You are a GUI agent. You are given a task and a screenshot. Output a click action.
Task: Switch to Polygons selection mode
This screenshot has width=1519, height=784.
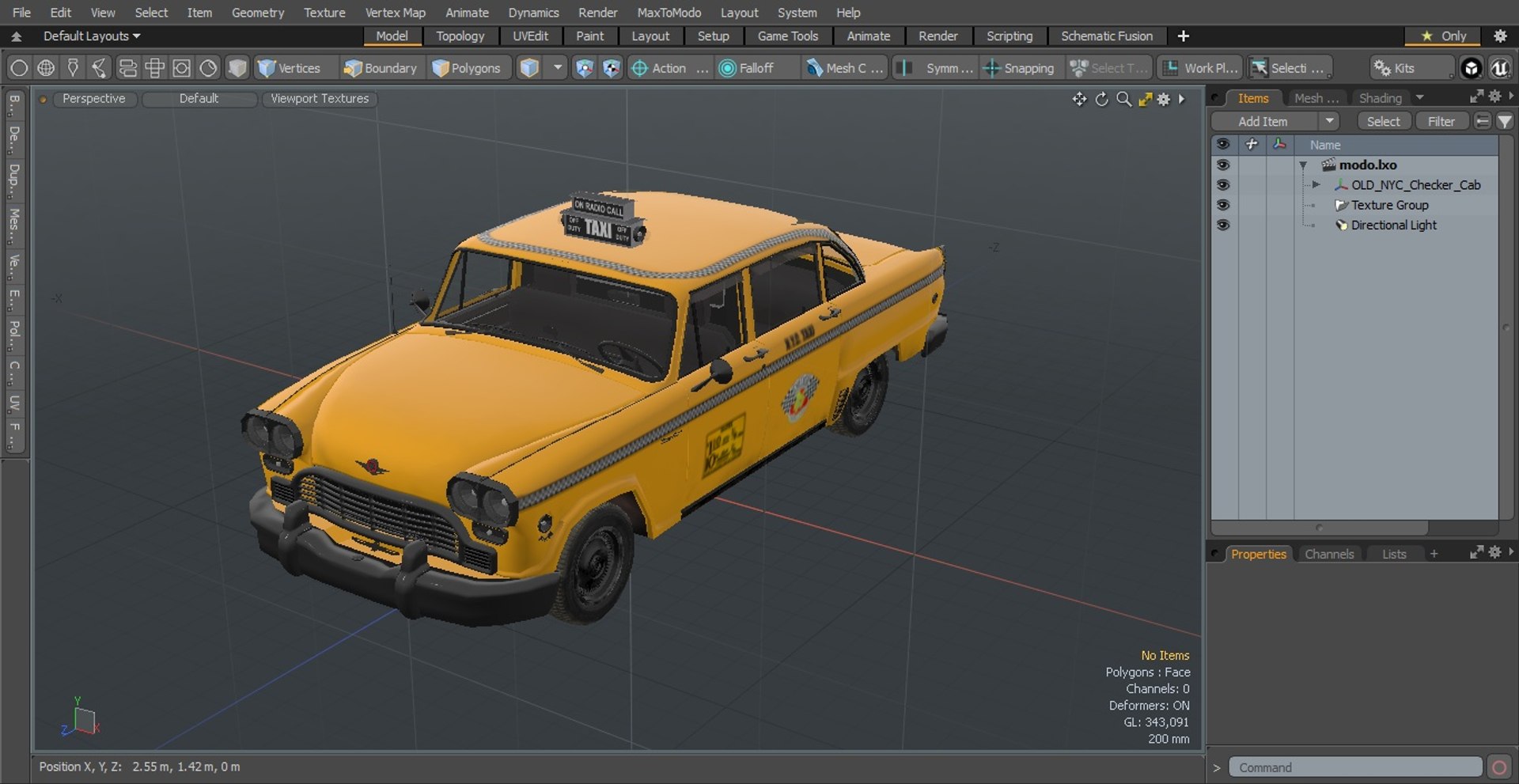(x=468, y=68)
